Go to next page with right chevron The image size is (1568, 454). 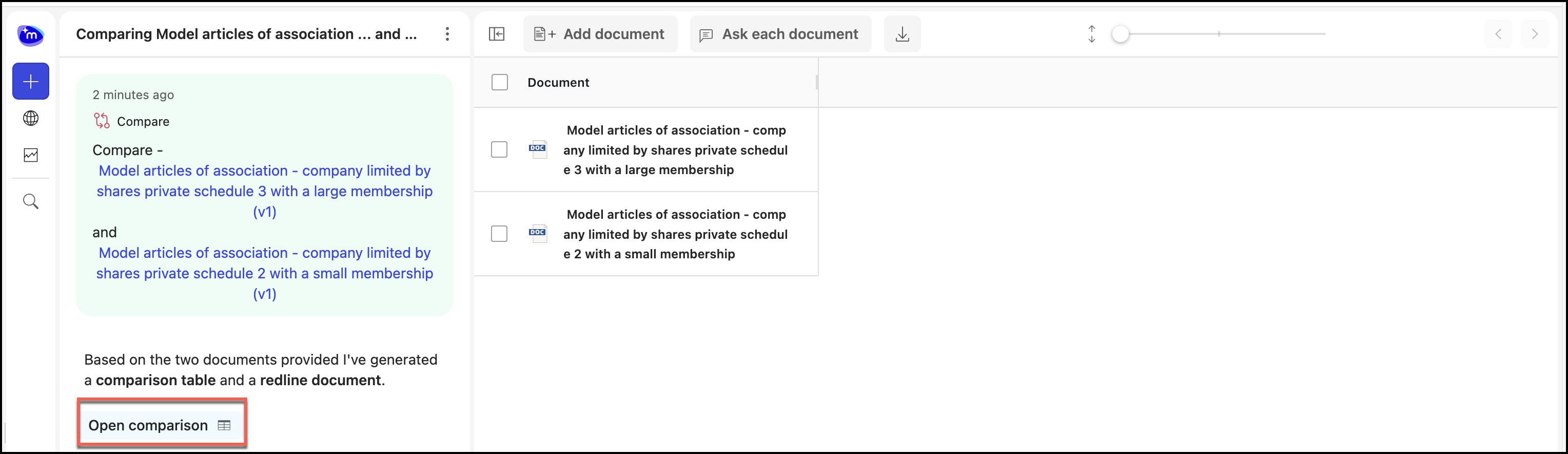(1535, 34)
